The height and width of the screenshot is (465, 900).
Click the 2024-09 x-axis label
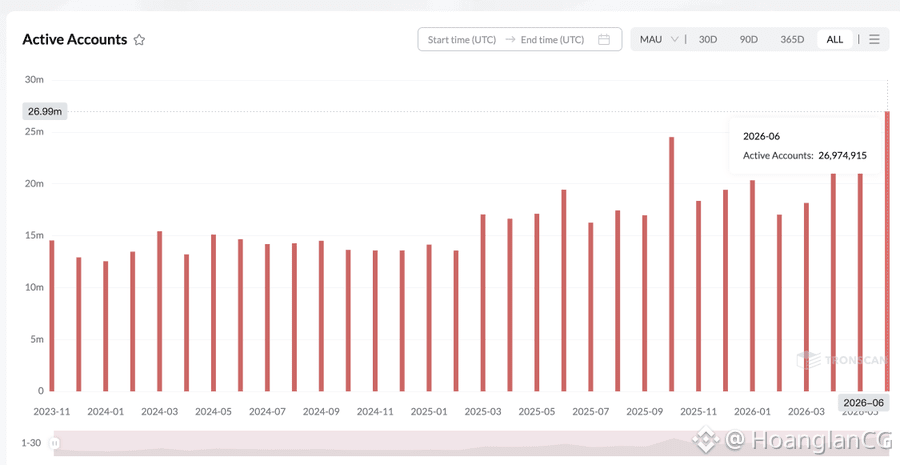pos(321,412)
